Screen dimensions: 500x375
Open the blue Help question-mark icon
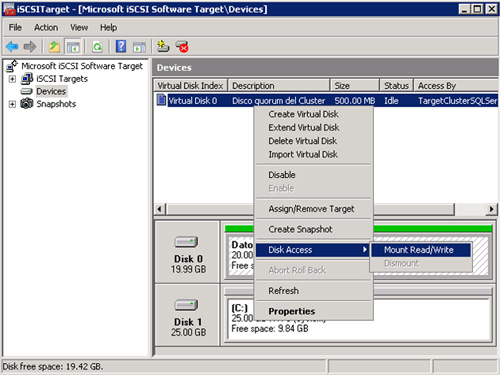121,47
